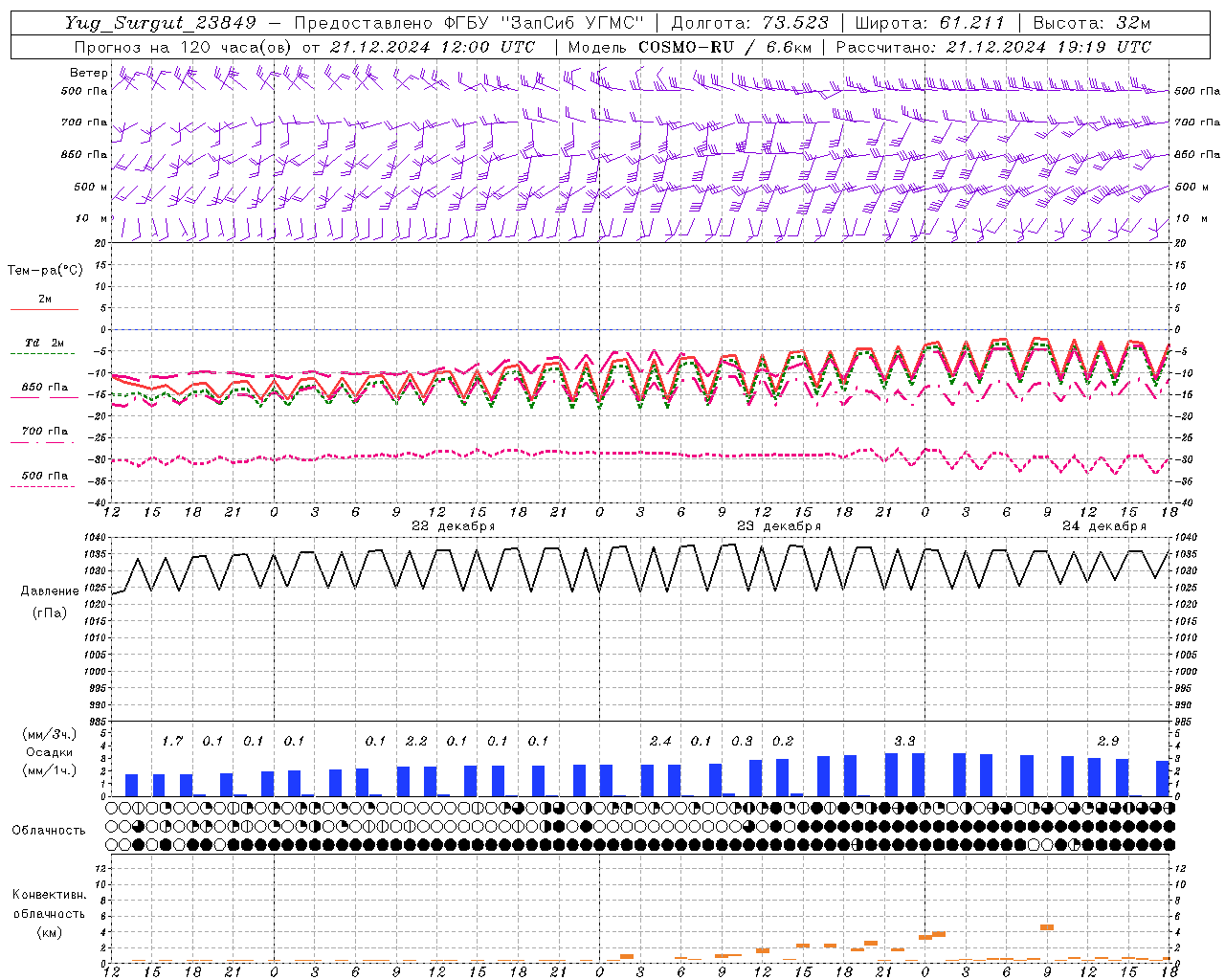Screen dimensions: 1225x980
Task: Click the Широта: 61.211 value
Action: pos(929,24)
